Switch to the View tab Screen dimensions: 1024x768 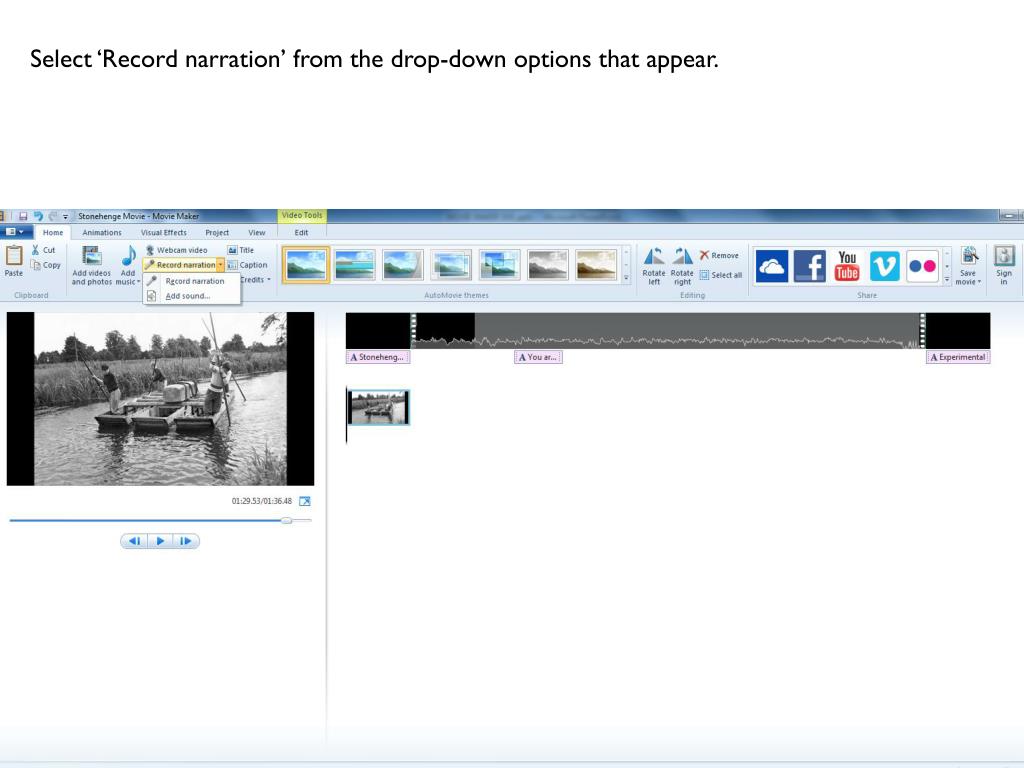[257, 232]
